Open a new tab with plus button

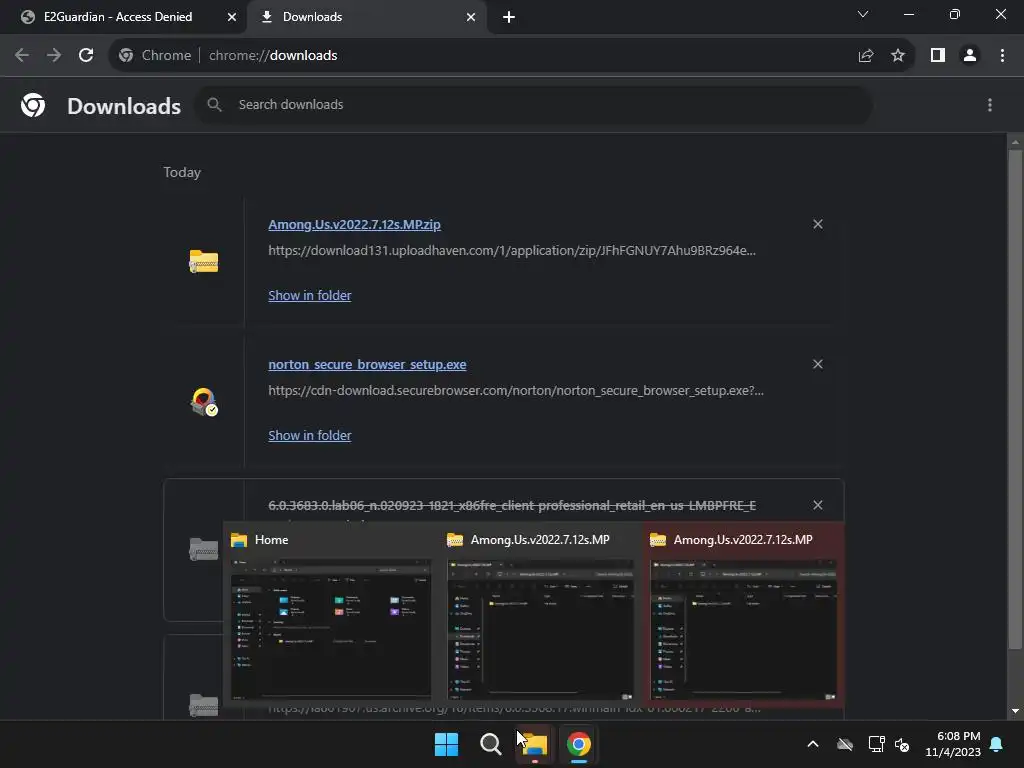coord(509,17)
